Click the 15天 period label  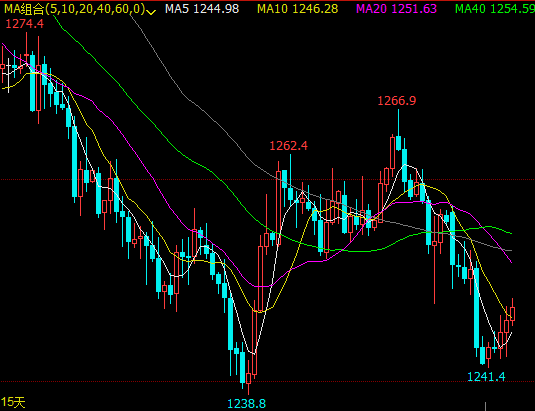click(x=13, y=402)
